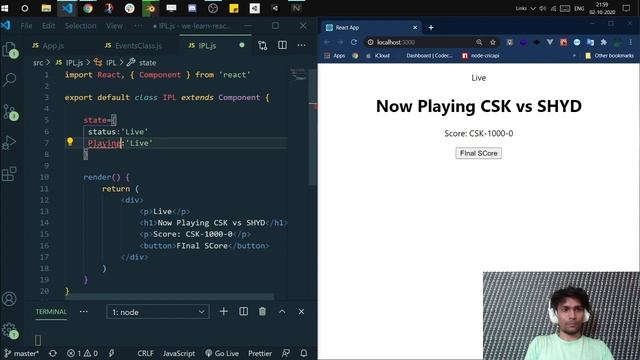The height and width of the screenshot is (360, 640).
Task: Click the zoom magnifier in address bar
Action: pos(479,42)
